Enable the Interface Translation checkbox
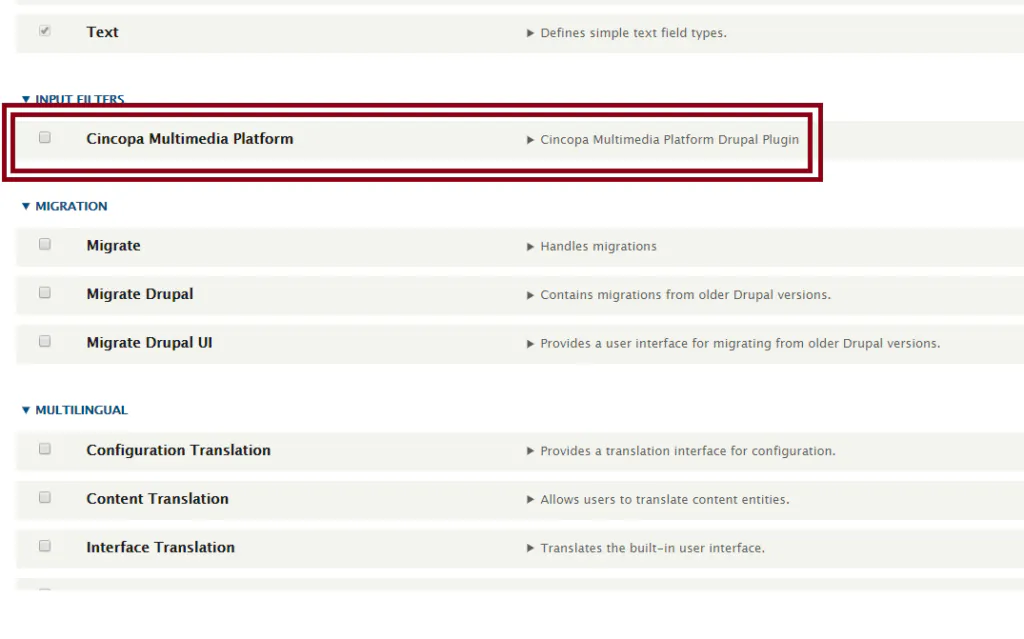Viewport: 1024px width, 639px height. (x=44, y=546)
